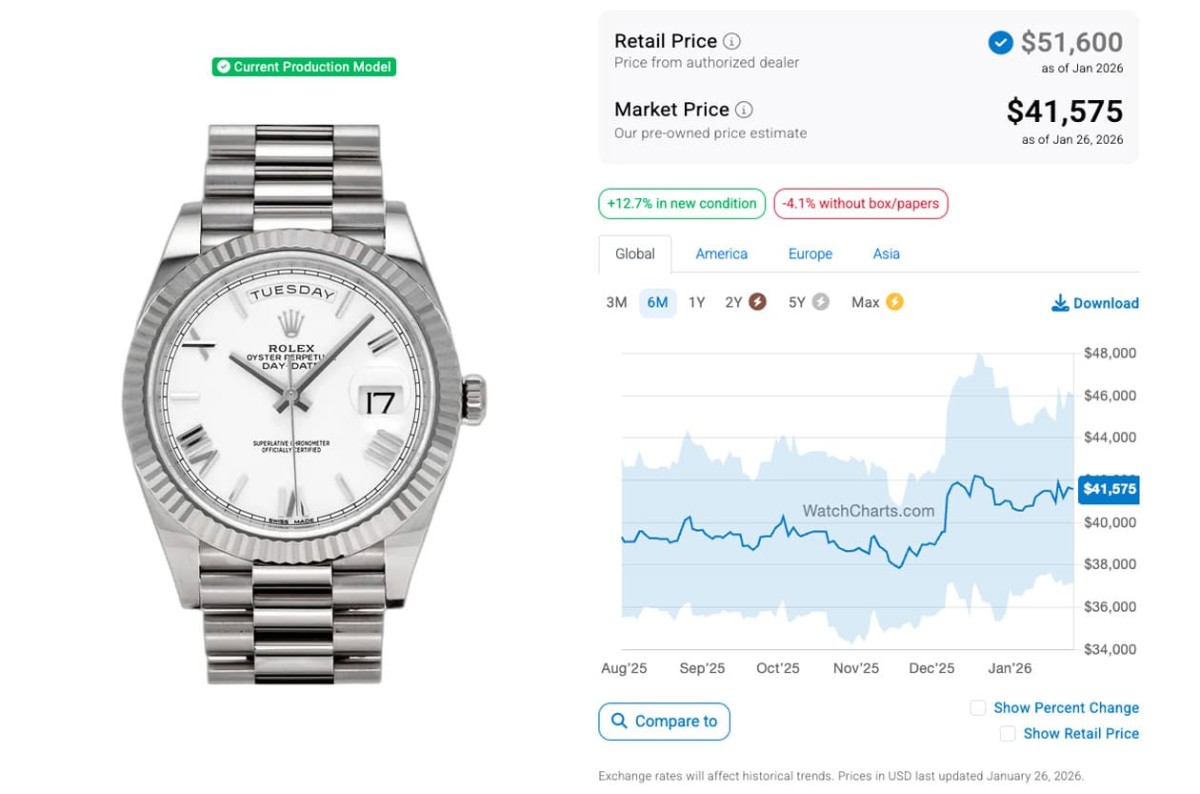Switch to the America tab
The height and width of the screenshot is (794, 1200).
[721, 254]
